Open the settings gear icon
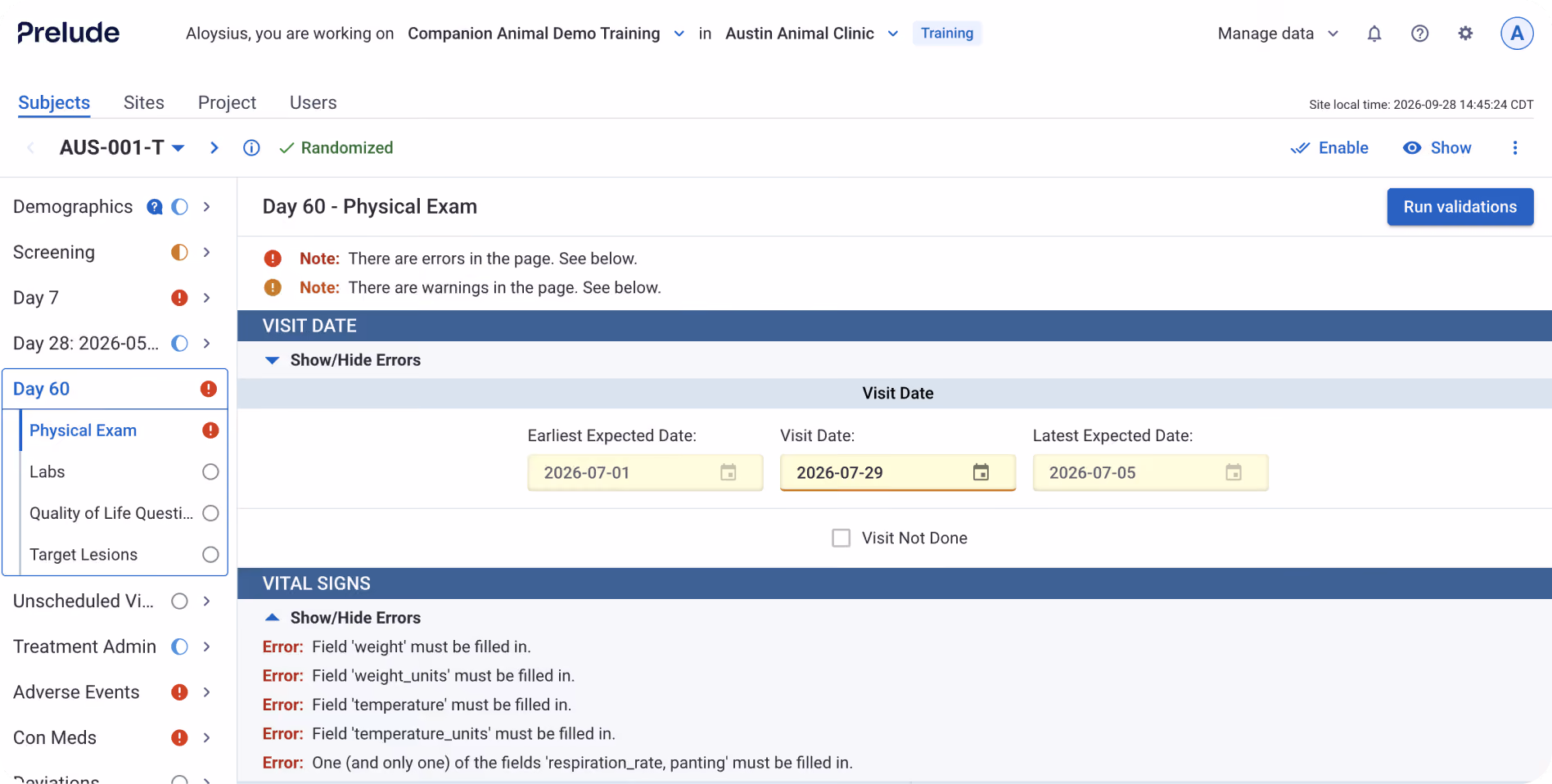Screen dimensions: 1552x784 [x=1465, y=34]
